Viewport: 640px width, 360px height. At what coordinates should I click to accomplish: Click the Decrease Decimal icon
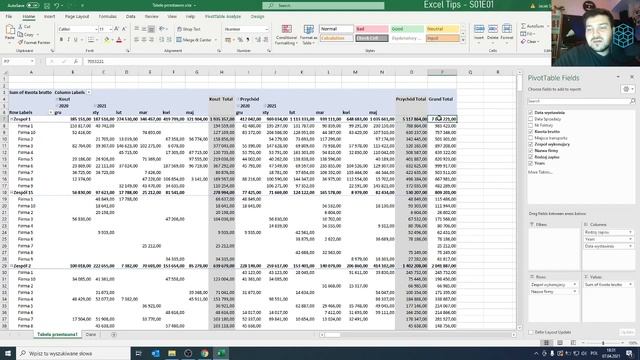[x=266, y=40]
